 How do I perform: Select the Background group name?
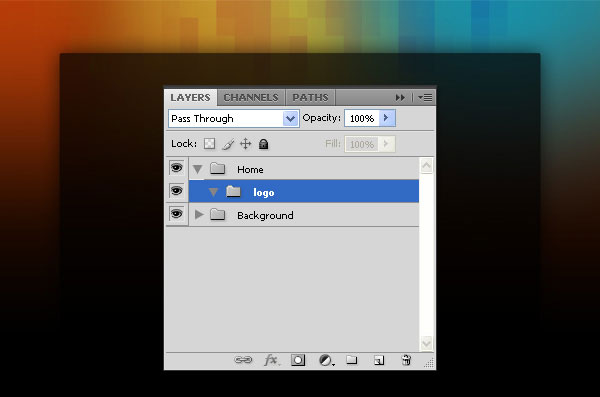point(265,216)
